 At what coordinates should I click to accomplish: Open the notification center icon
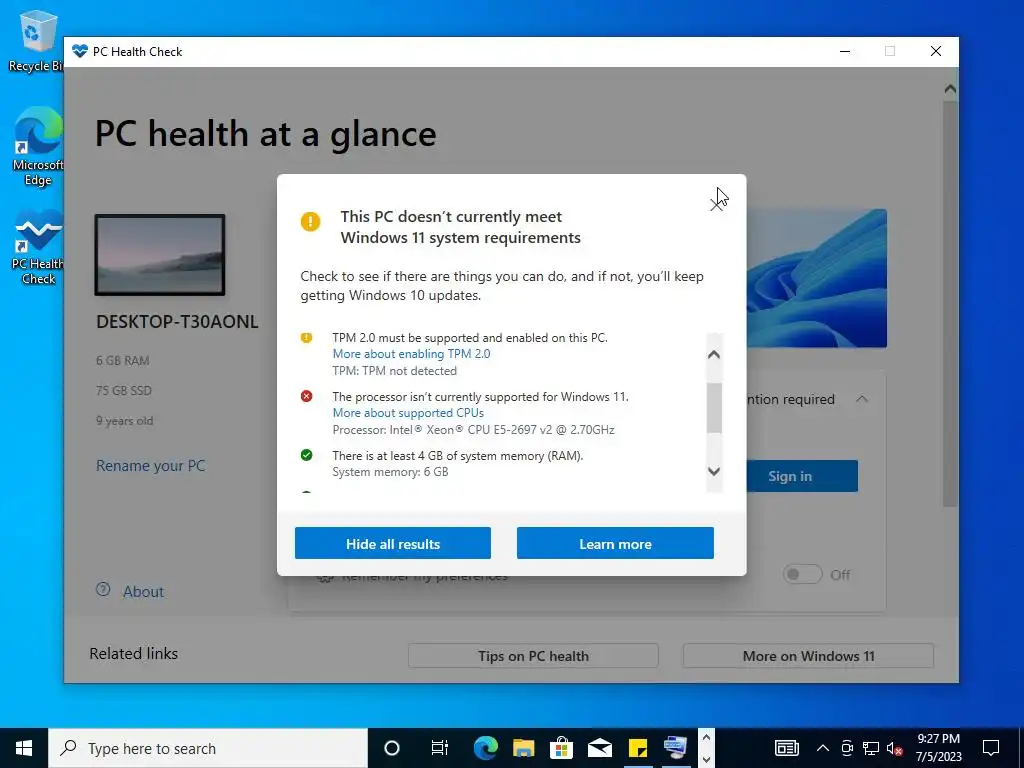[991, 748]
